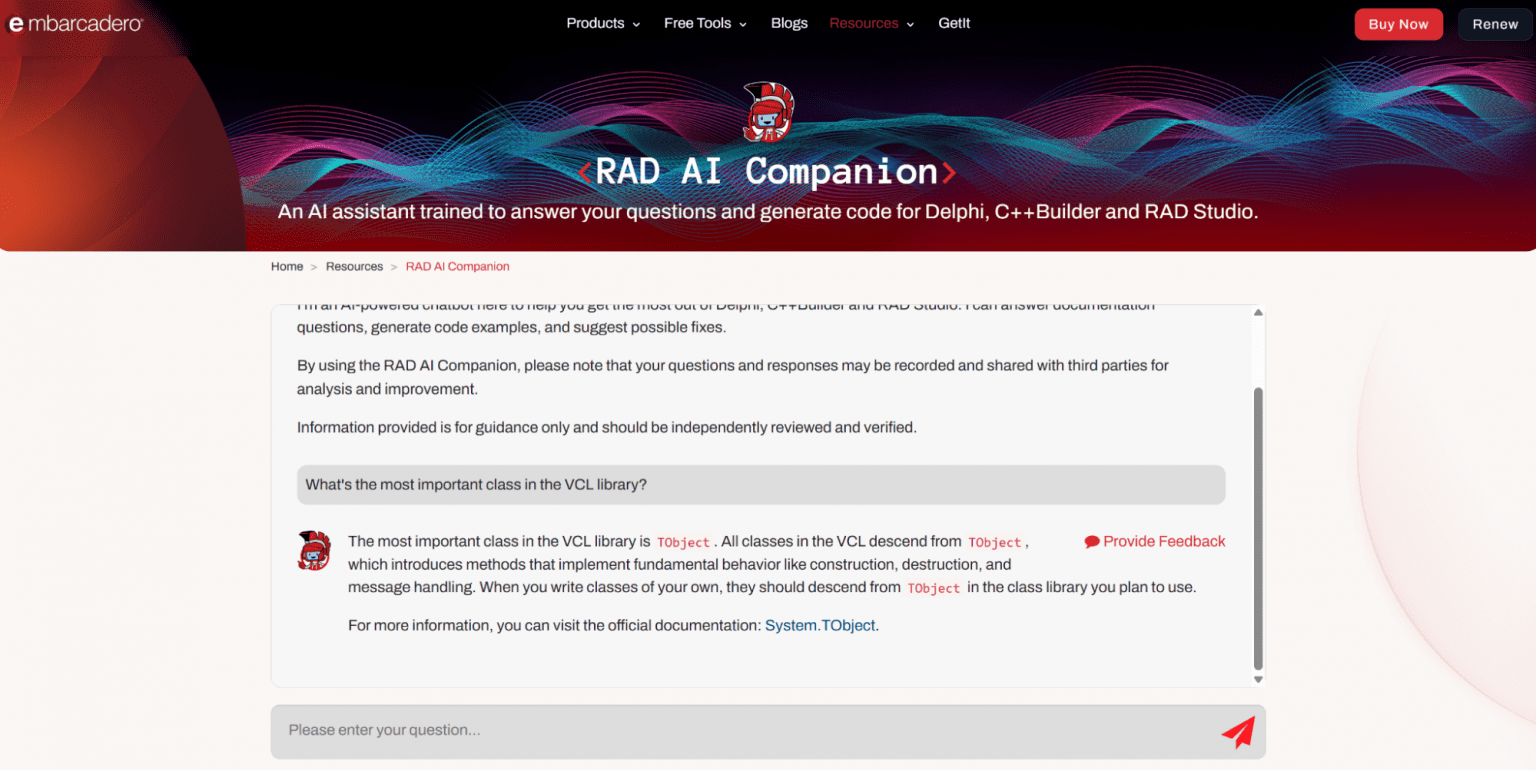Click the Embarcadero logo
This screenshot has width=1536, height=771.
(x=75, y=24)
